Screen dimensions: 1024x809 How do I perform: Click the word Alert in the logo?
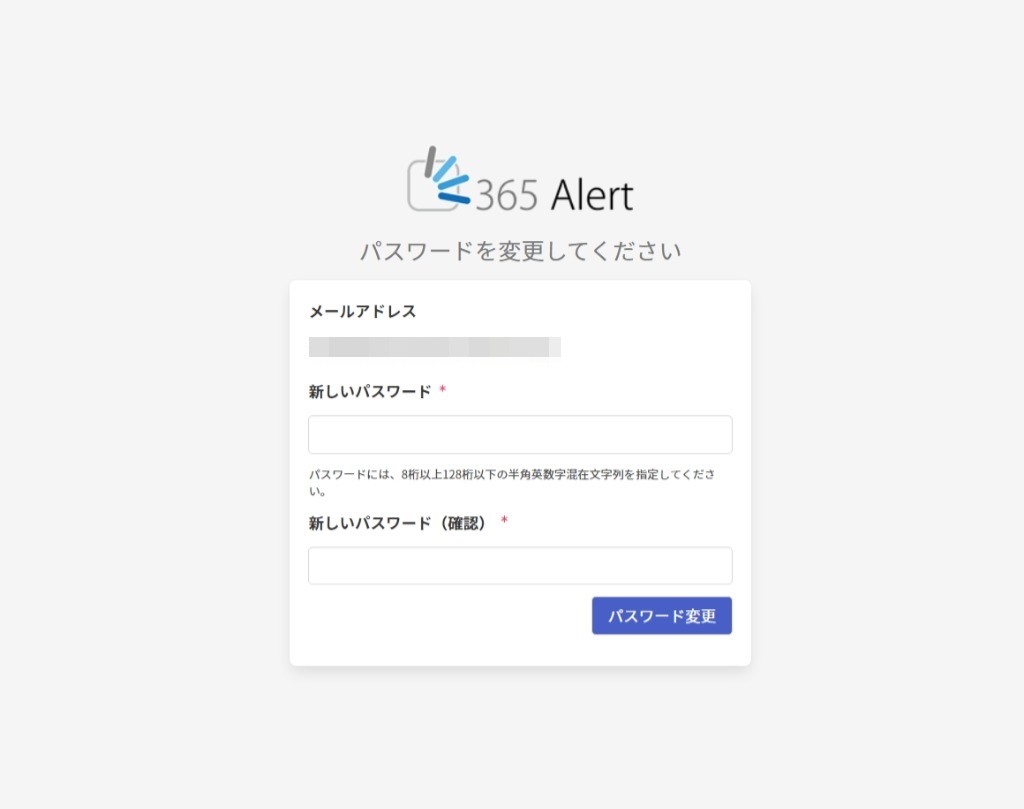coord(592,195)
